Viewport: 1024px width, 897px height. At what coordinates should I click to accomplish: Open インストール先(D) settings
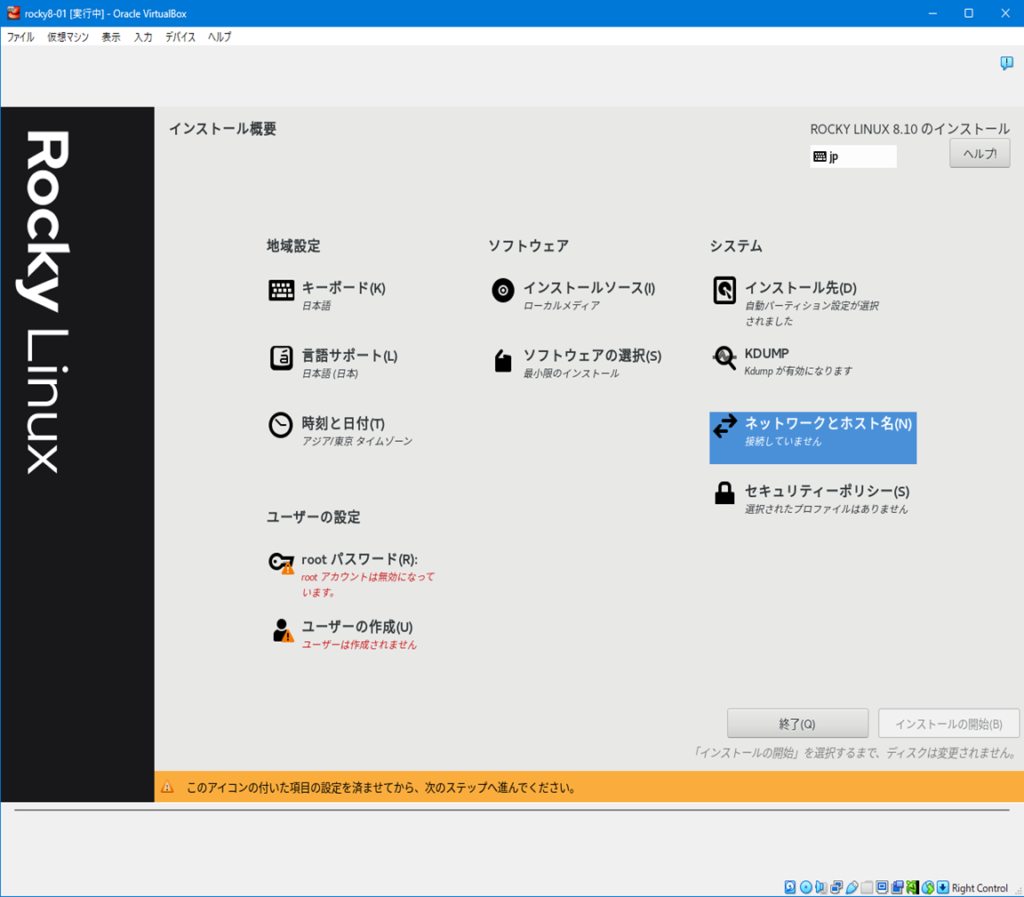[x=801, y=288]
